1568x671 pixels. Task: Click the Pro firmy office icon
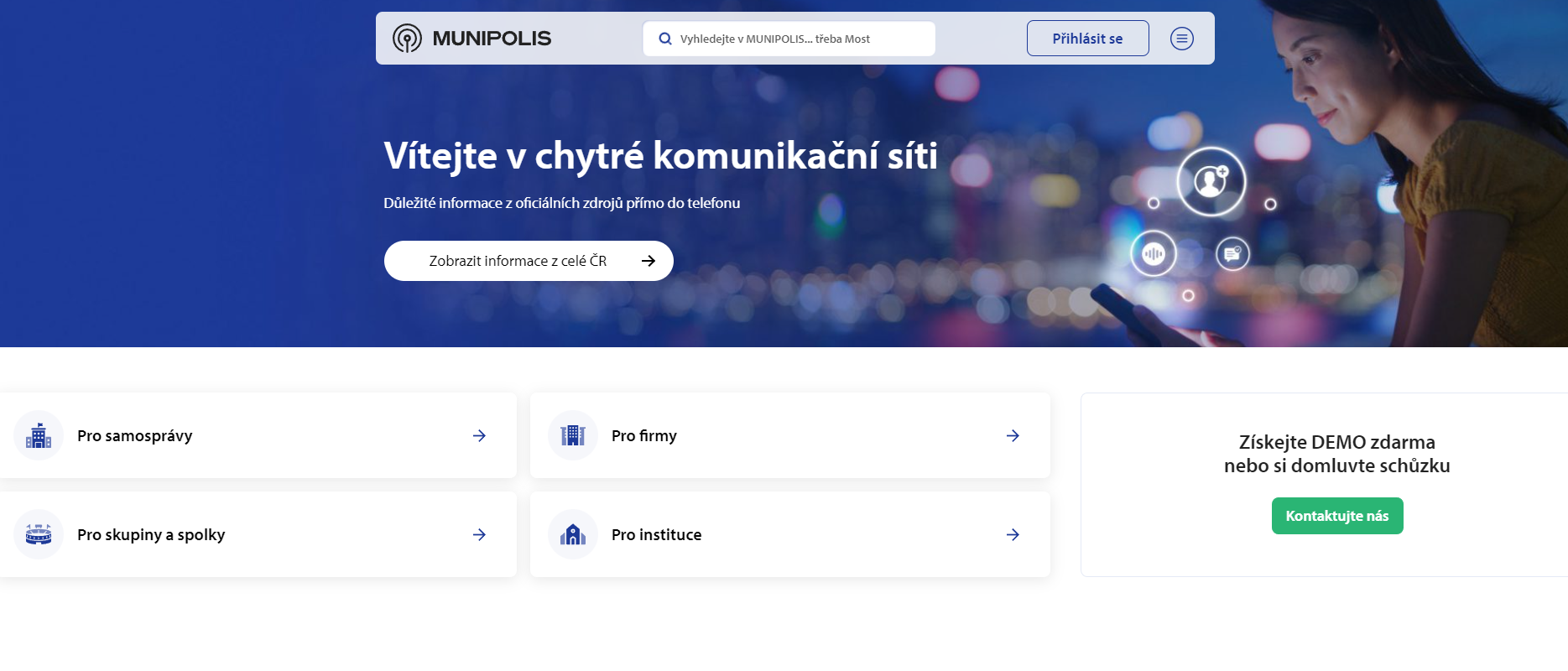pos(573,435)
